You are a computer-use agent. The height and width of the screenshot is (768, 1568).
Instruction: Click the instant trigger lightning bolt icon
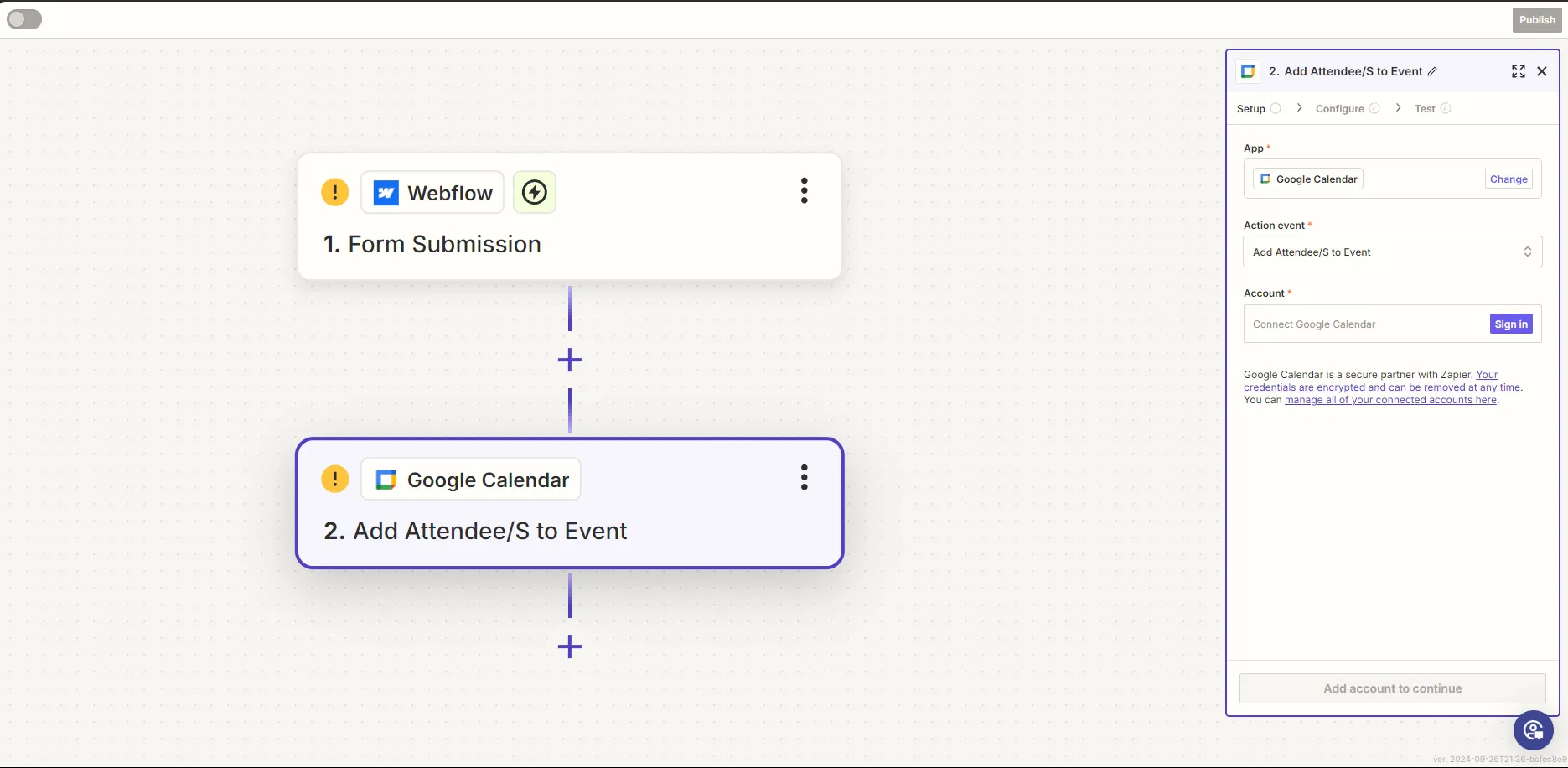[535, 193]
